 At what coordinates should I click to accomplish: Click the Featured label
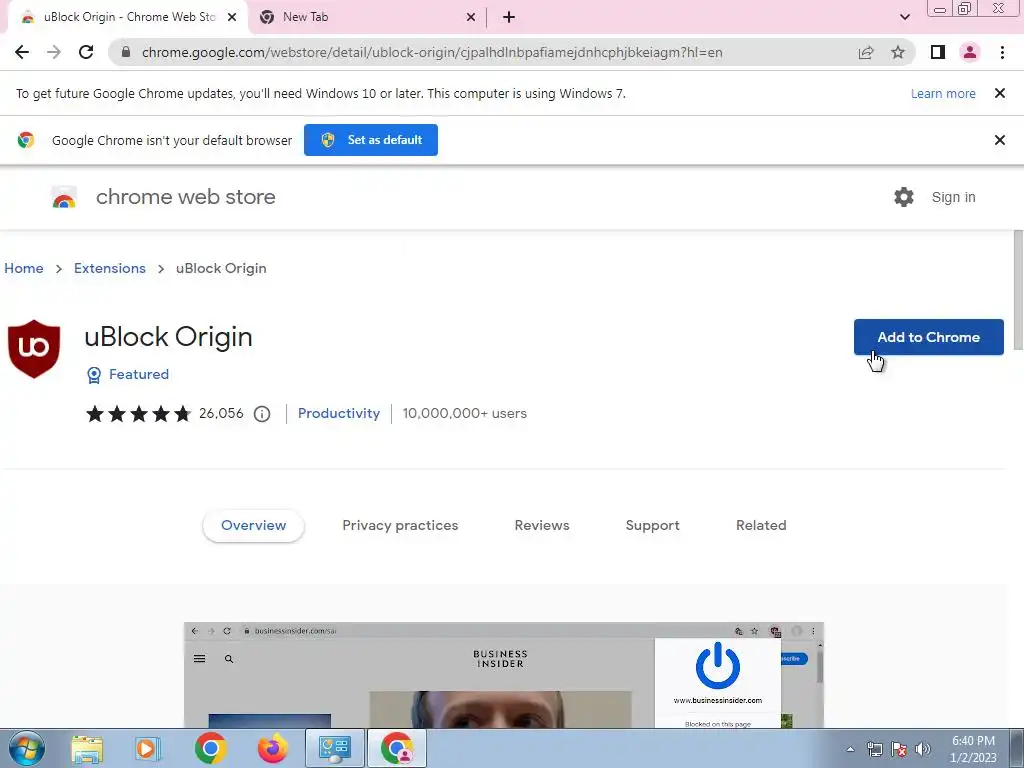[139, 374]
